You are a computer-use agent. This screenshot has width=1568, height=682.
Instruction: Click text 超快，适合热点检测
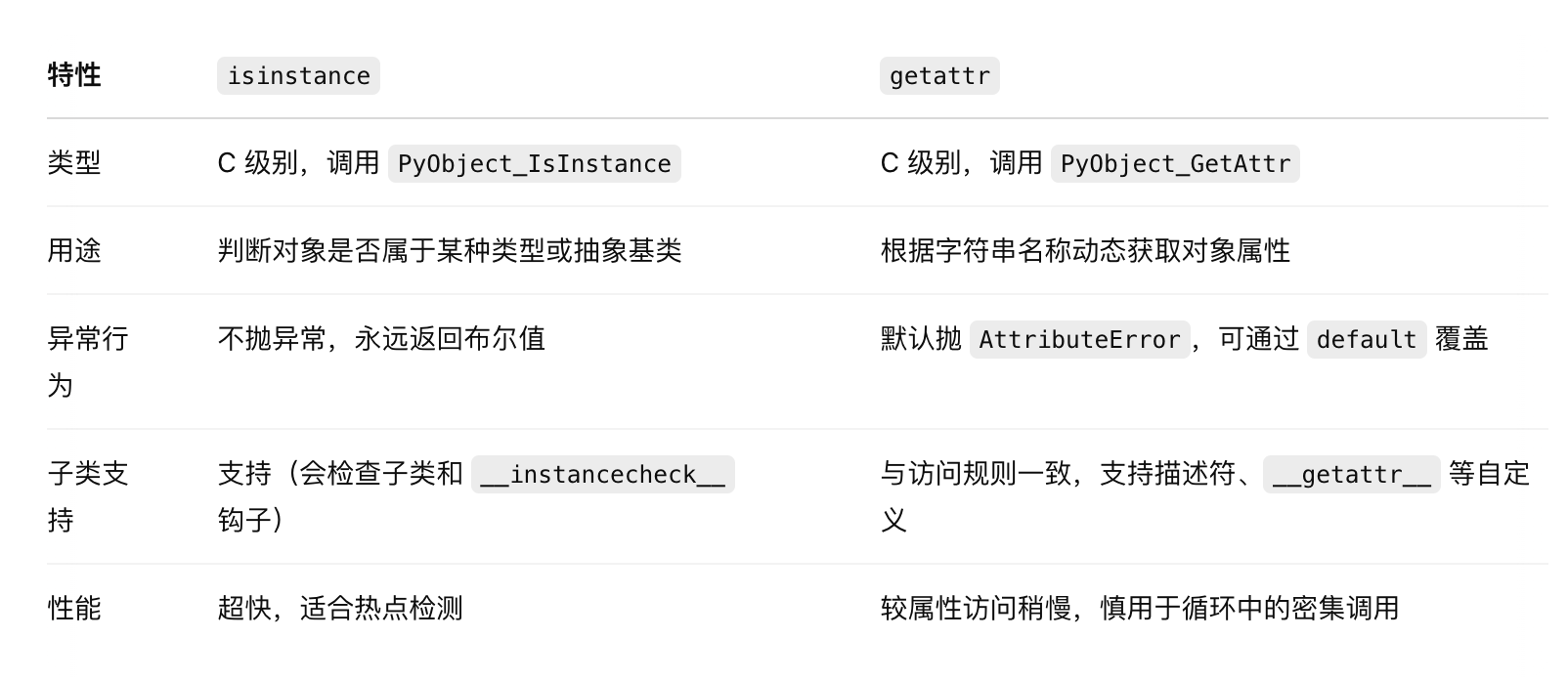(x=340, y=609)
